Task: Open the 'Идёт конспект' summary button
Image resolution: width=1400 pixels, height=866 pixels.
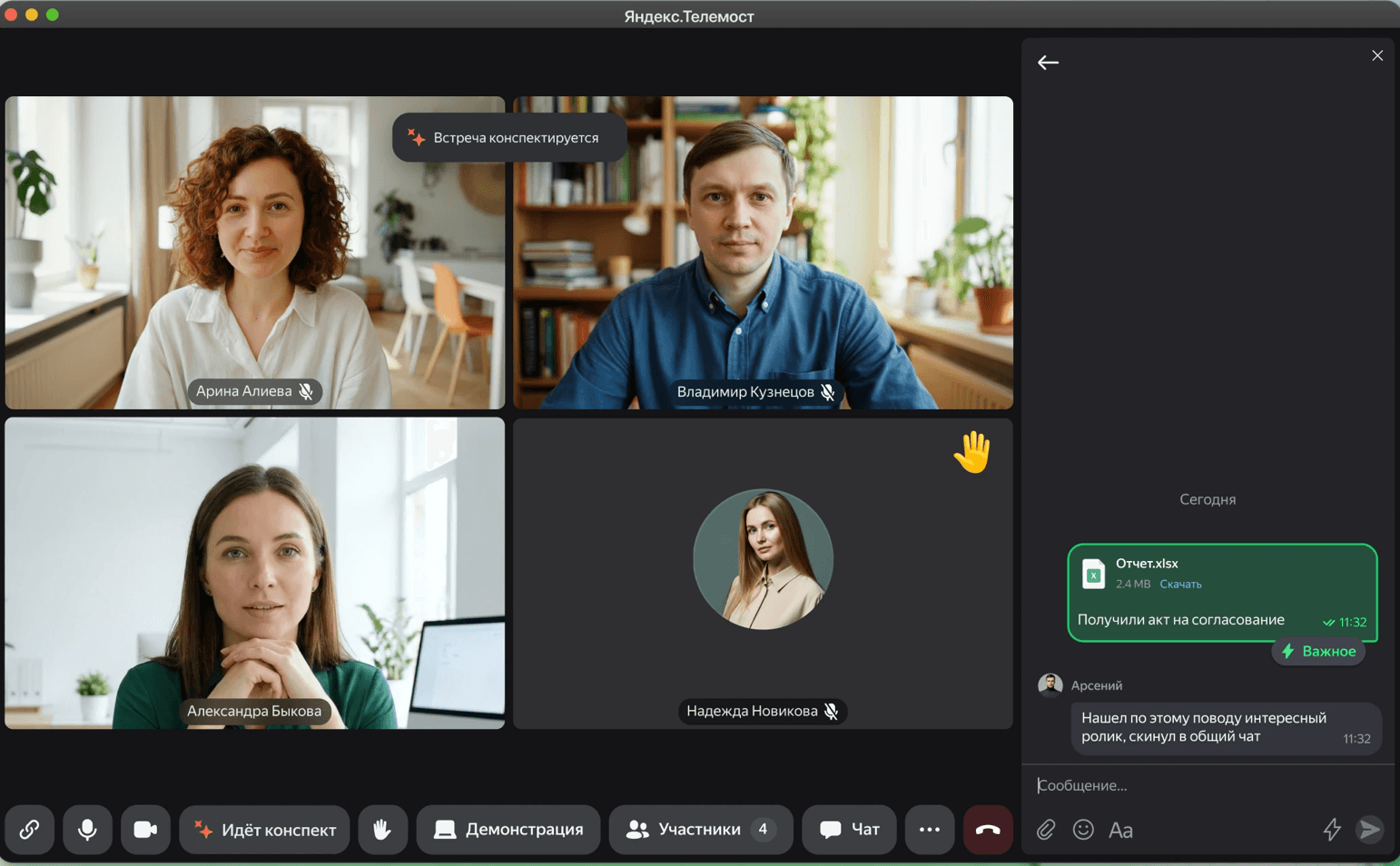Action: 264,829
